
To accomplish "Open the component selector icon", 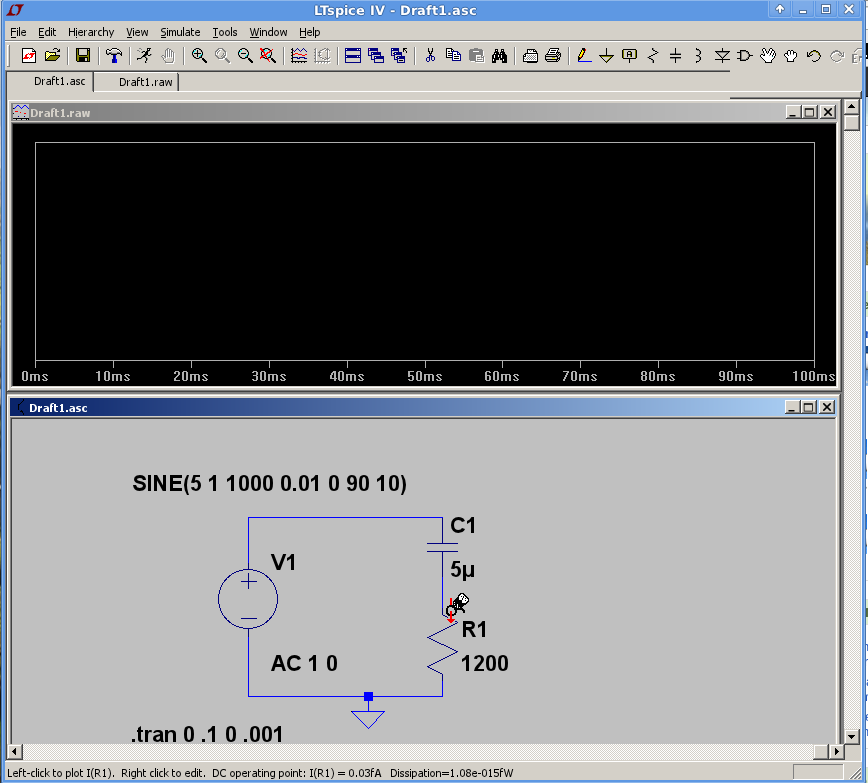I will (x=745, y=55).
